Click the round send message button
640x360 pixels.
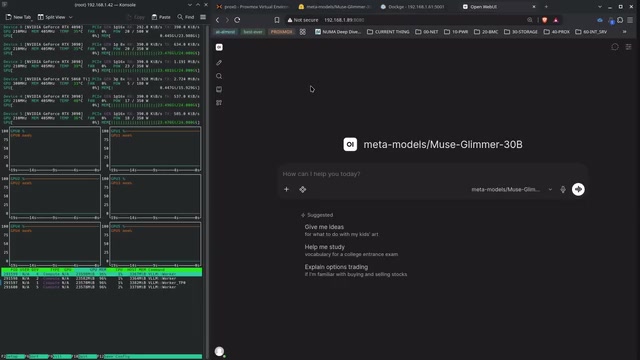(x=578, y=189)
